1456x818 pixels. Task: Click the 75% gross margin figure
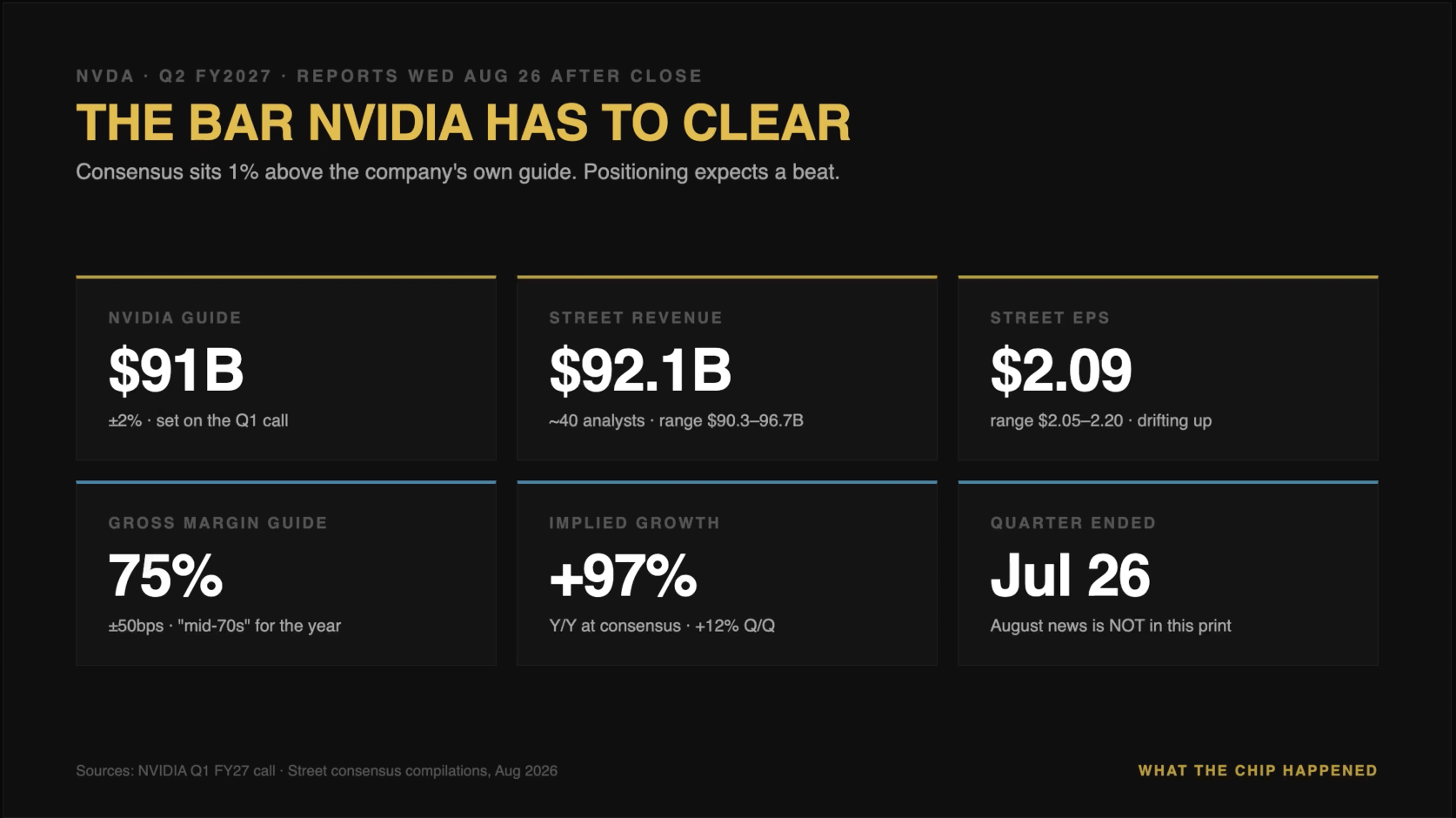[165, 575]
